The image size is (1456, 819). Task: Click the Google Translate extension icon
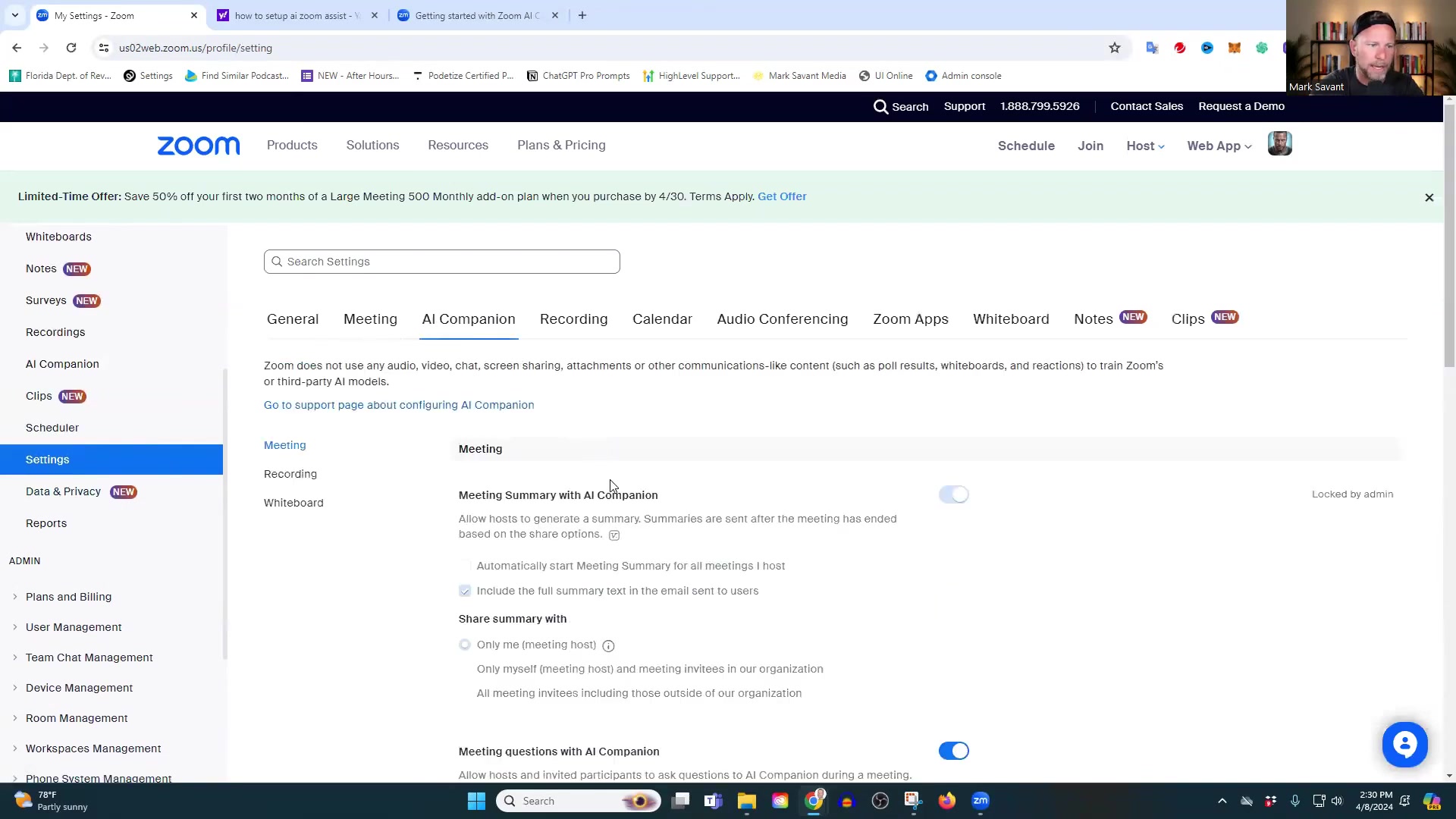(x=1152, y=48)
